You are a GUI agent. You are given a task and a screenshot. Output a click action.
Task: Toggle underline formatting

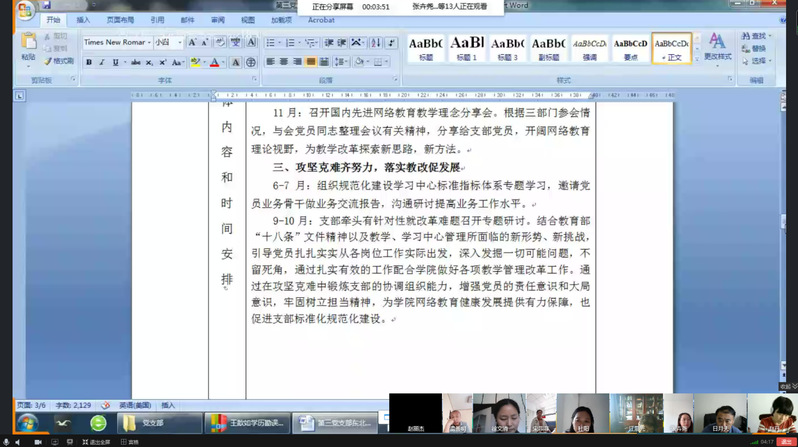pos(115,62)
